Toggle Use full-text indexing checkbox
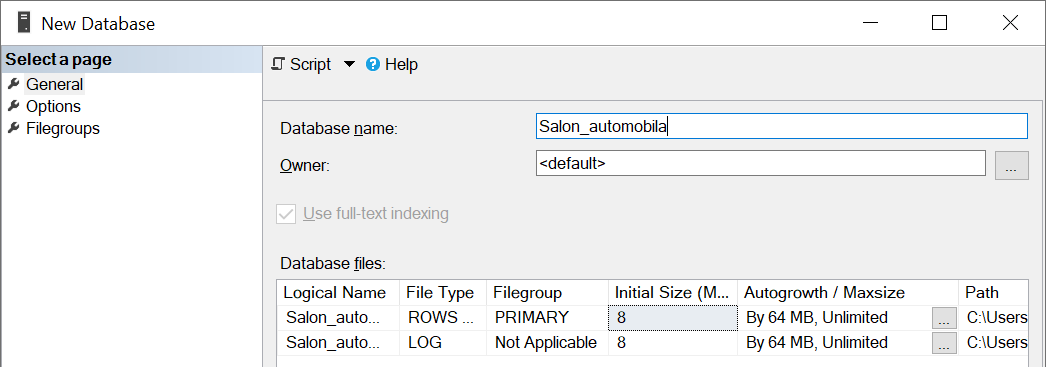Viewport: 1046px width, 367px height. coord(286,214)
